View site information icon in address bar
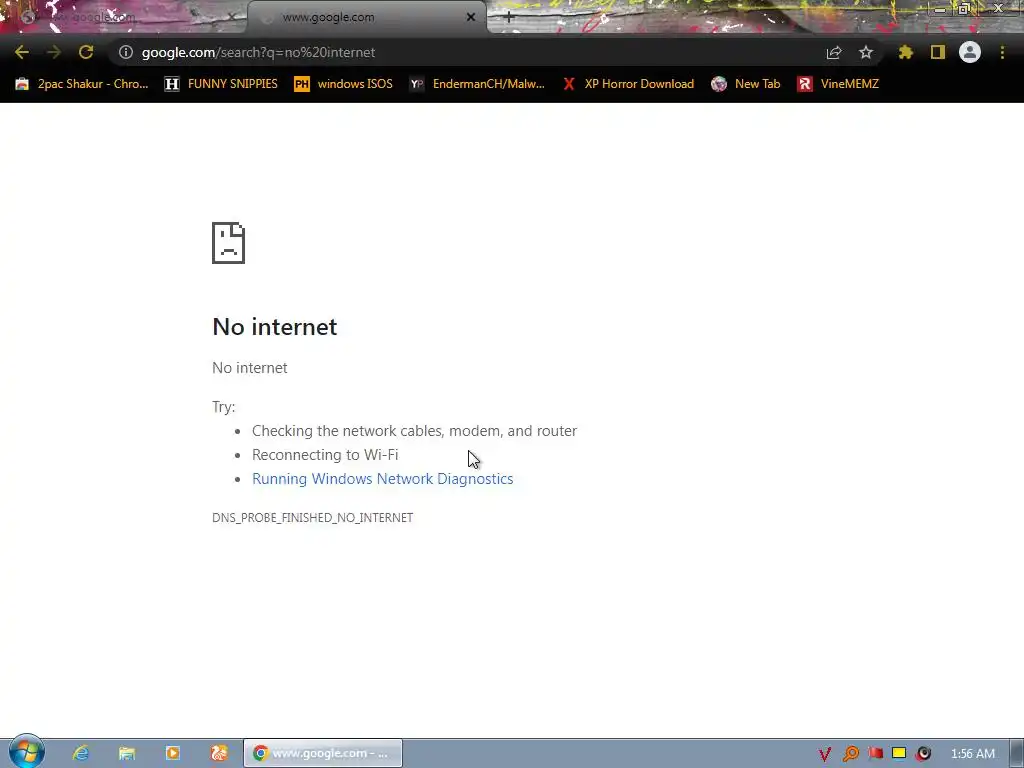Viewport: 1024px width, 768px height. [x=126, y=52]
